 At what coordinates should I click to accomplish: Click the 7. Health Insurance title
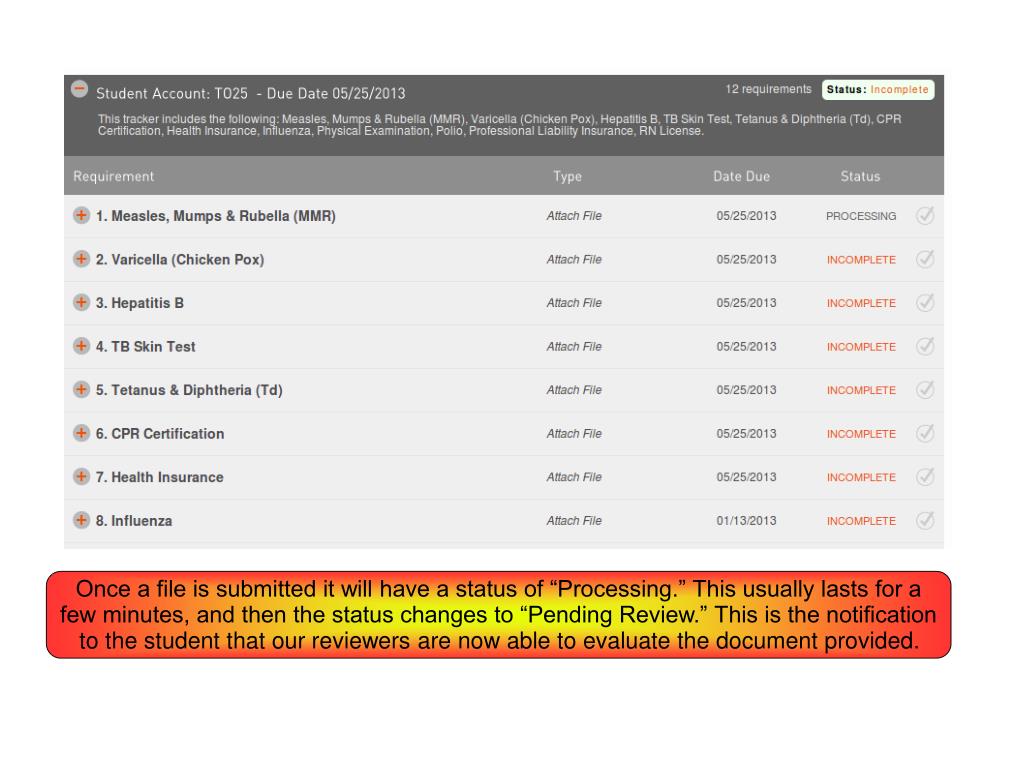pyautogui.click(x=159, y=477)
